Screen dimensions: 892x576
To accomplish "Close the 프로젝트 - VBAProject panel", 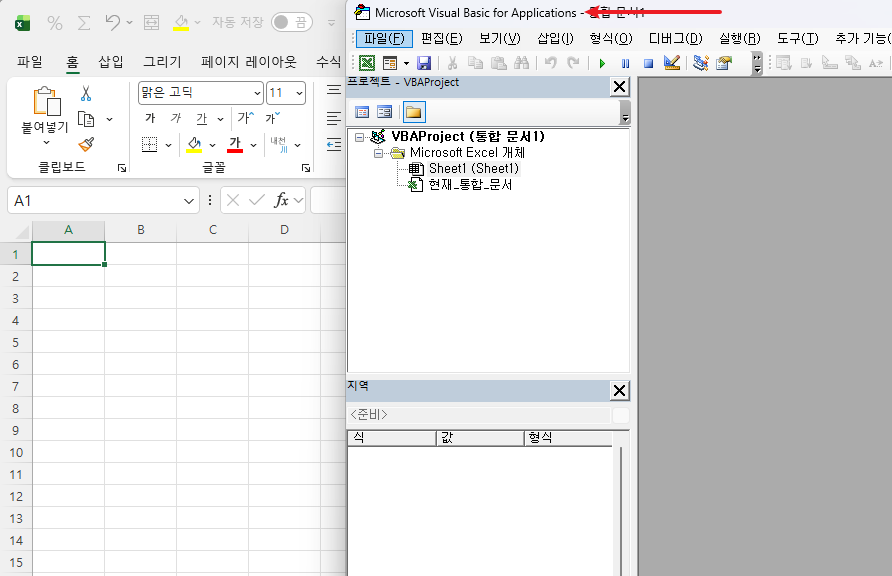I will pyautogui.click(x=619, y=87).
